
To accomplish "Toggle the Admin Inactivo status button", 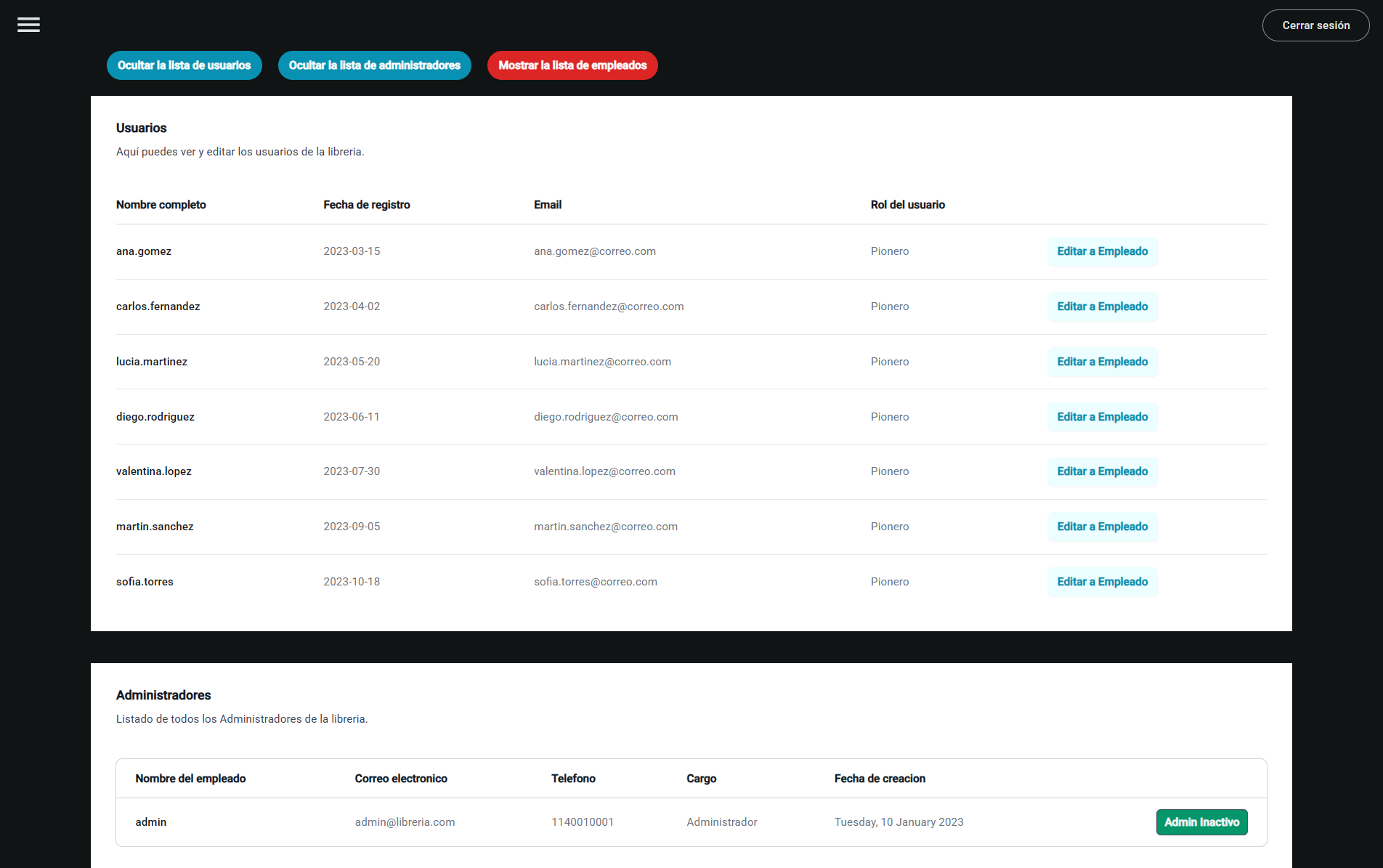I will coord(1202,822).
